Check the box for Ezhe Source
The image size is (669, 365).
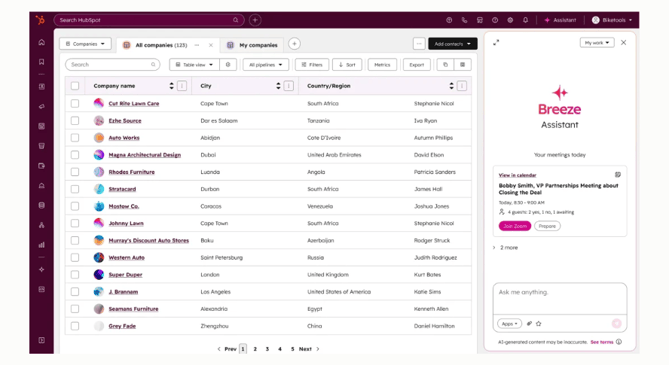click(75, 121)
